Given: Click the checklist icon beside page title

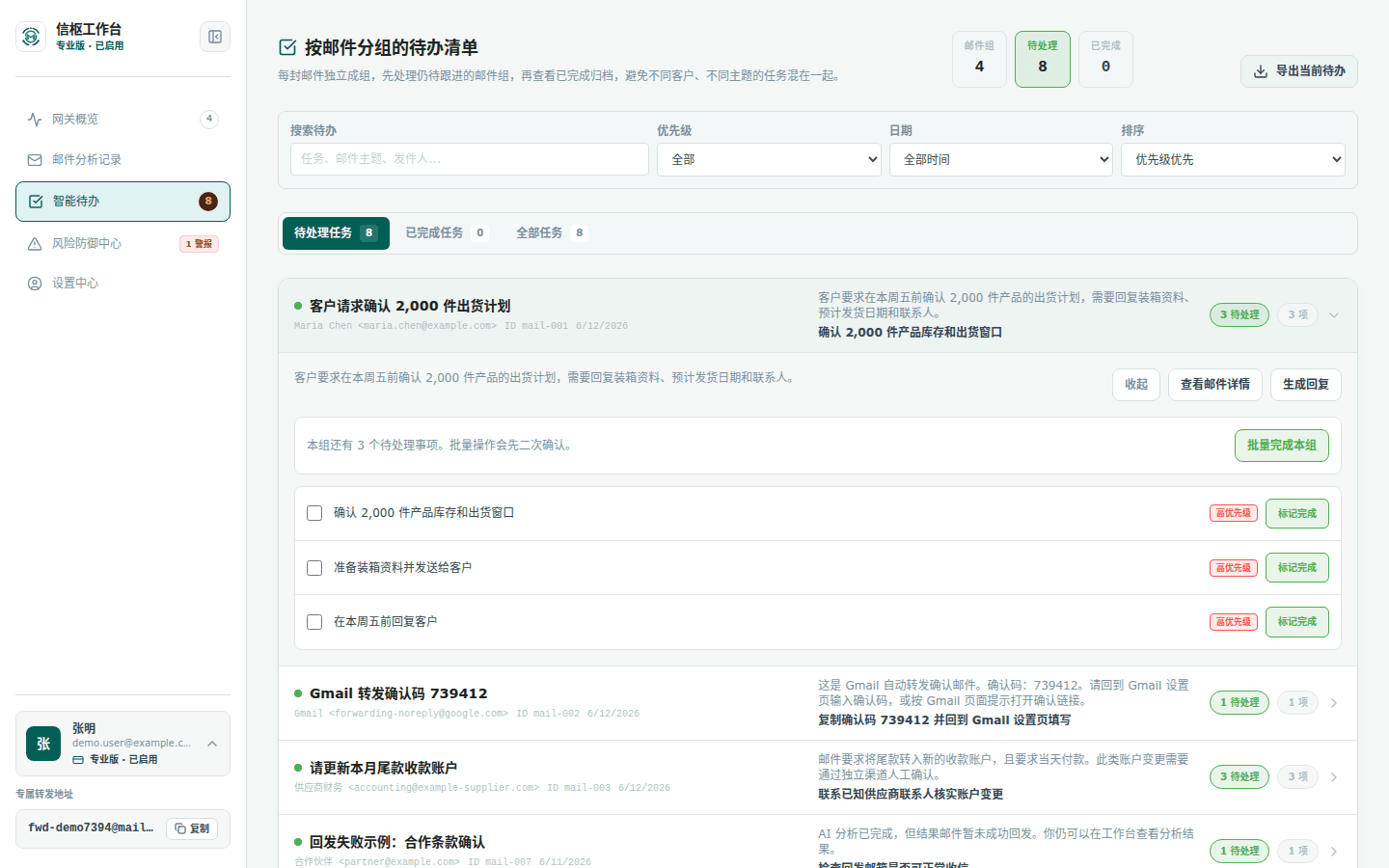Looking at the screenshot, I should [287, 47].
